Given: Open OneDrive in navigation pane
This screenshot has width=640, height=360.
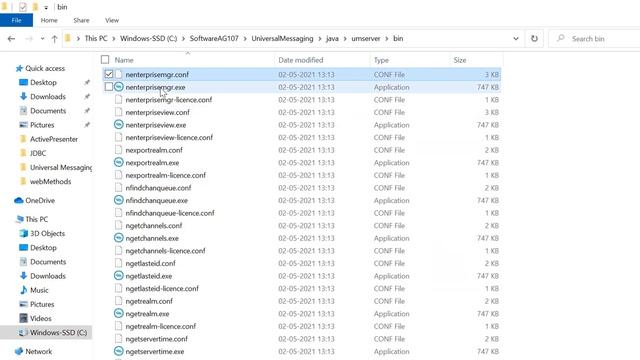Looking at the screenshot, I should [x=40, y=200].
